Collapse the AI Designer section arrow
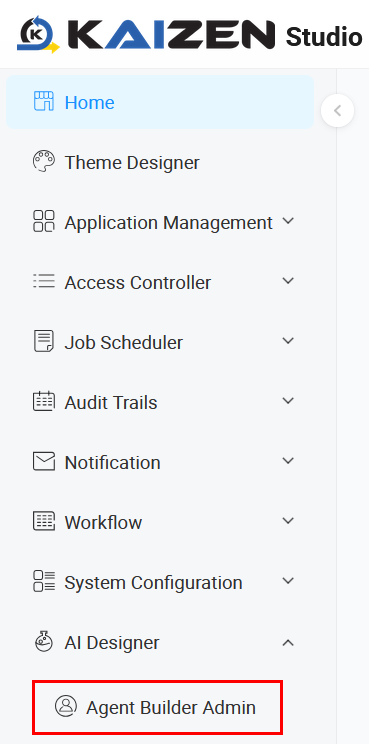Viewport: 369px width, 744px height. point(288,643)
